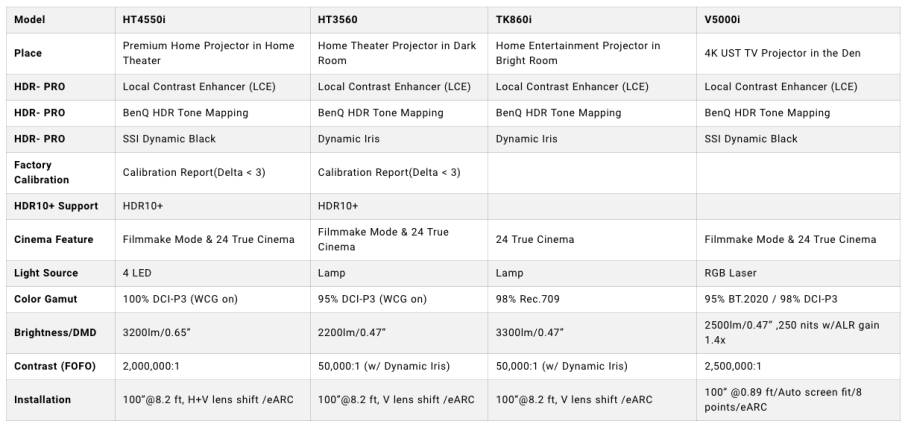
Task: Click Local Contrast Enhancer (LCE) under HT3560
Action: pos(394,87)
